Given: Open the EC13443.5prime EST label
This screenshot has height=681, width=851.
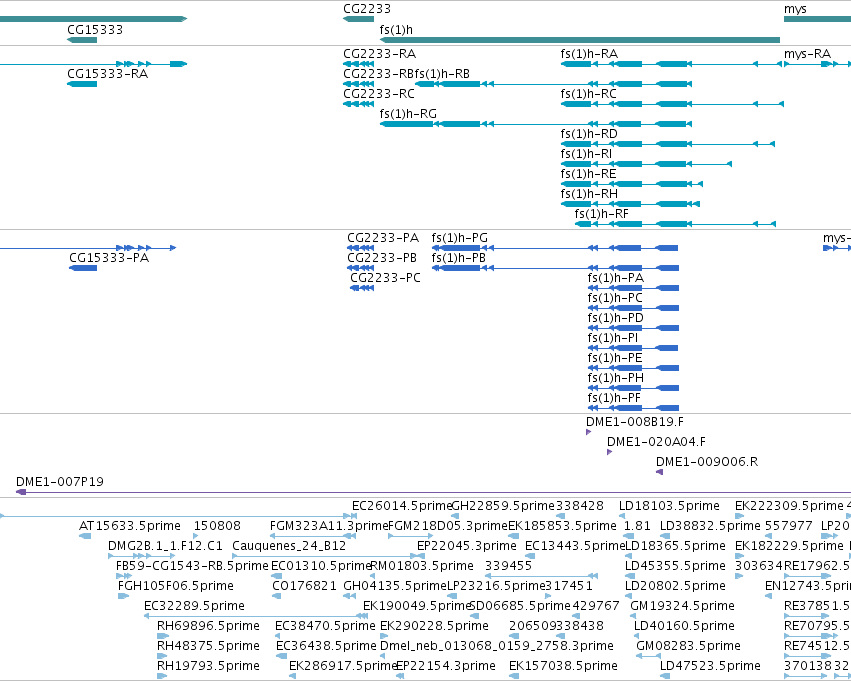Looking at the screenshot, I should [575, 546].
